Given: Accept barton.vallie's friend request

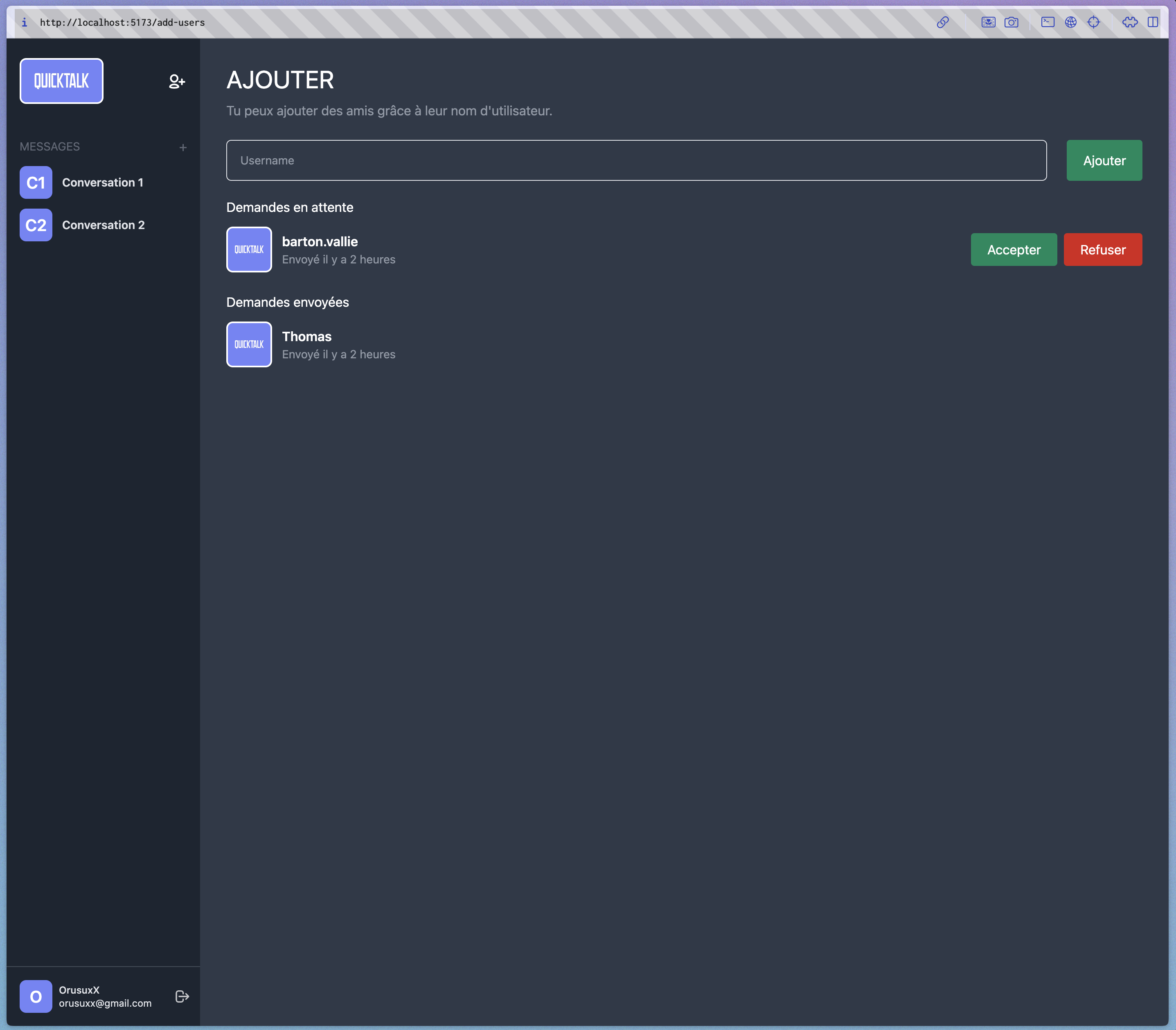Looking at the screenshot, I should click(1013, 250).
